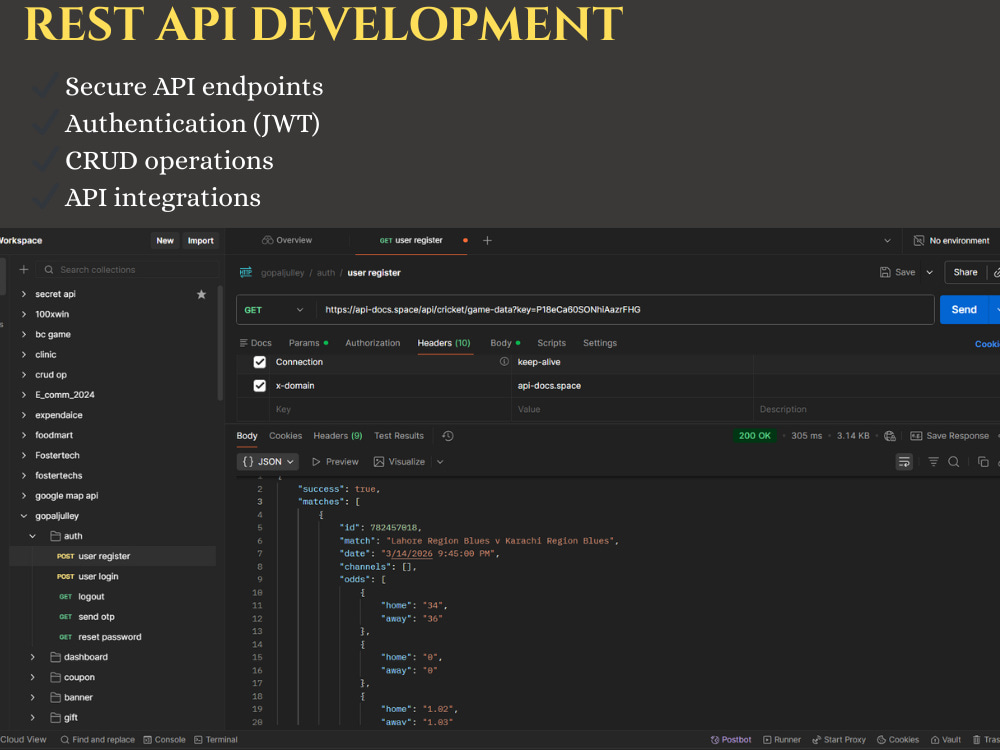Select the user login request
1000x750 pixels.
98,577
